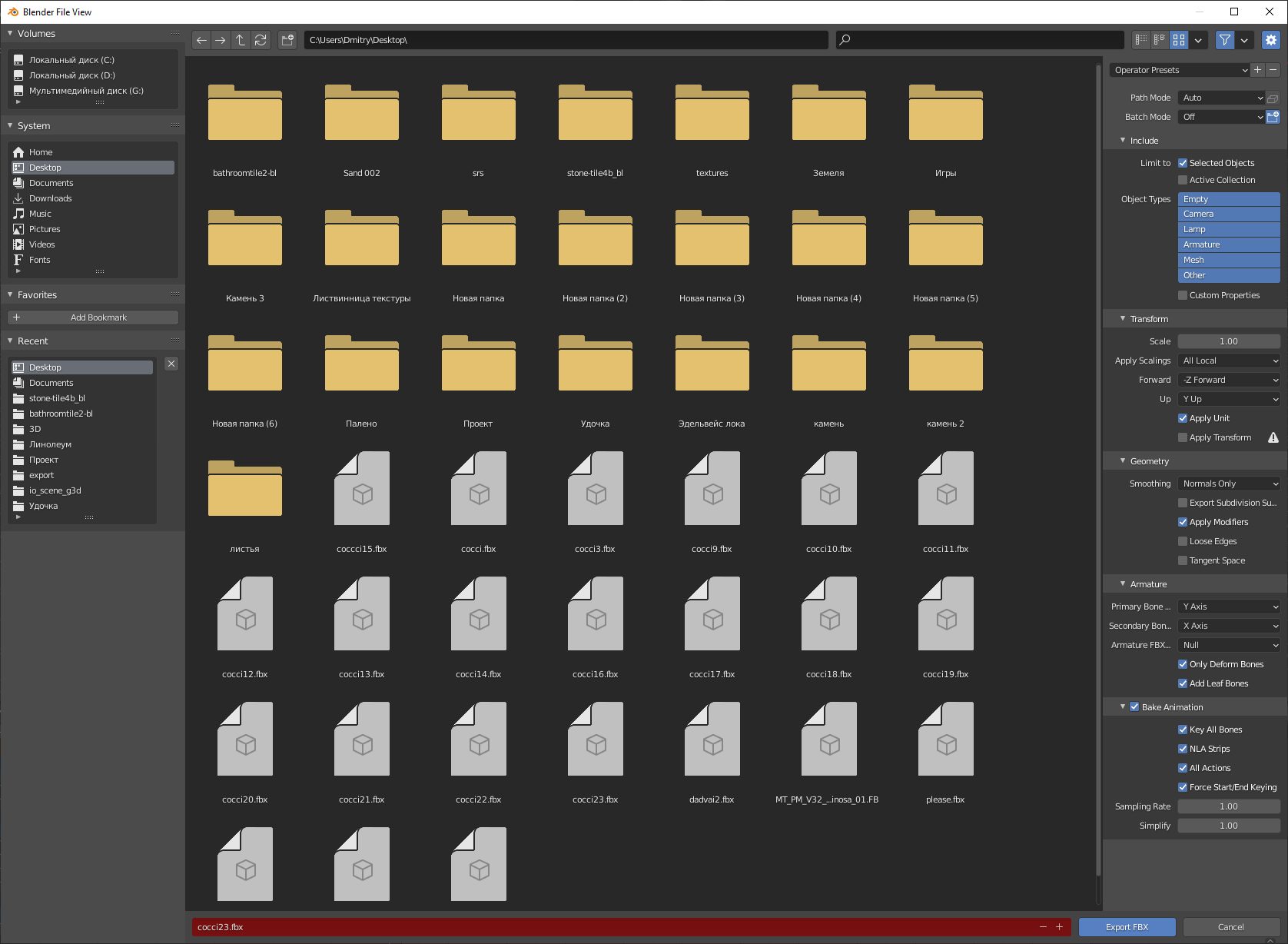Toggle Apply Transform checkbox
Image resolution: width=1288 pixels, height=944 pixels.
click(1183, 437)
